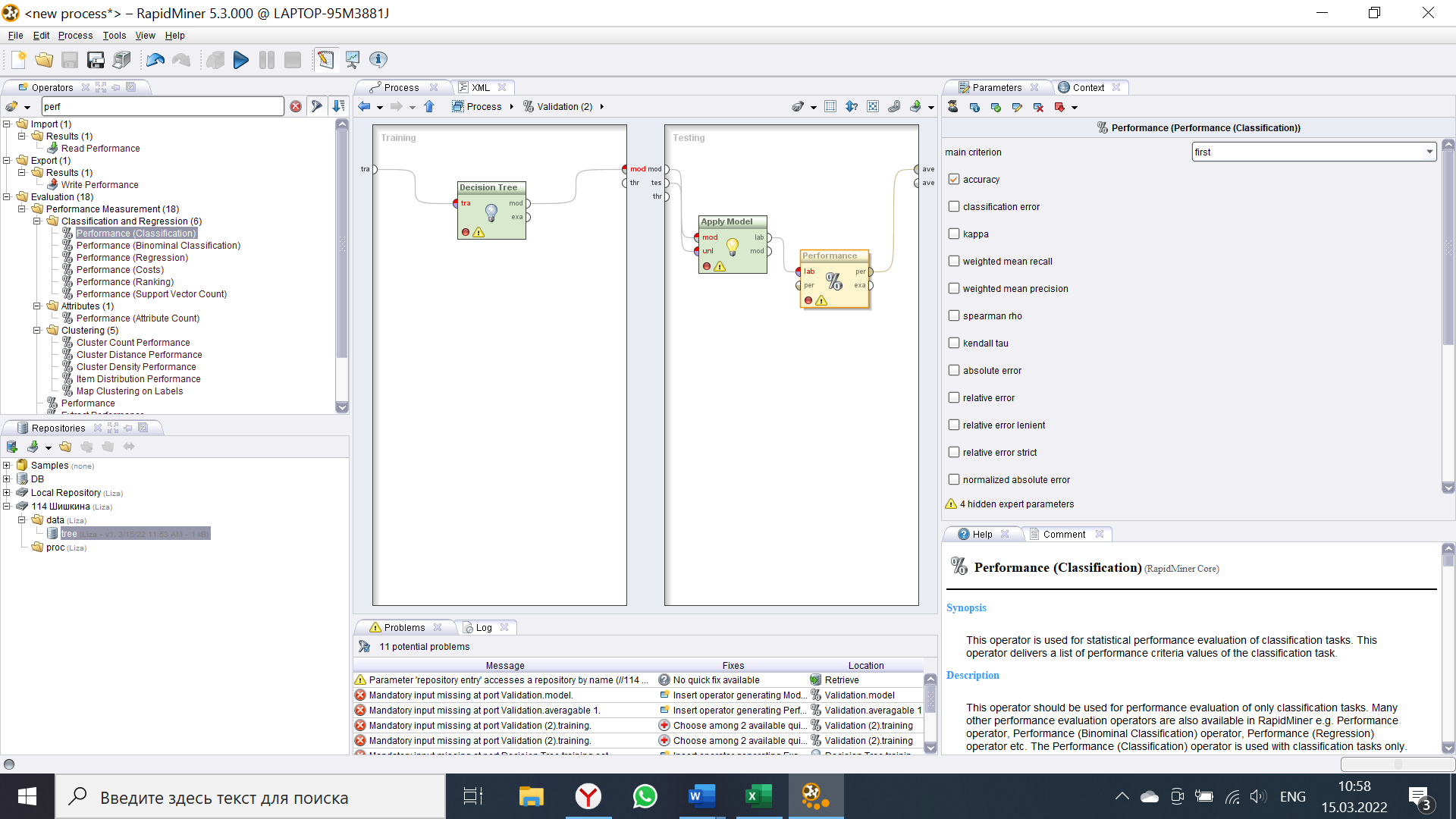Open the Process menu

tap(75, 36)
